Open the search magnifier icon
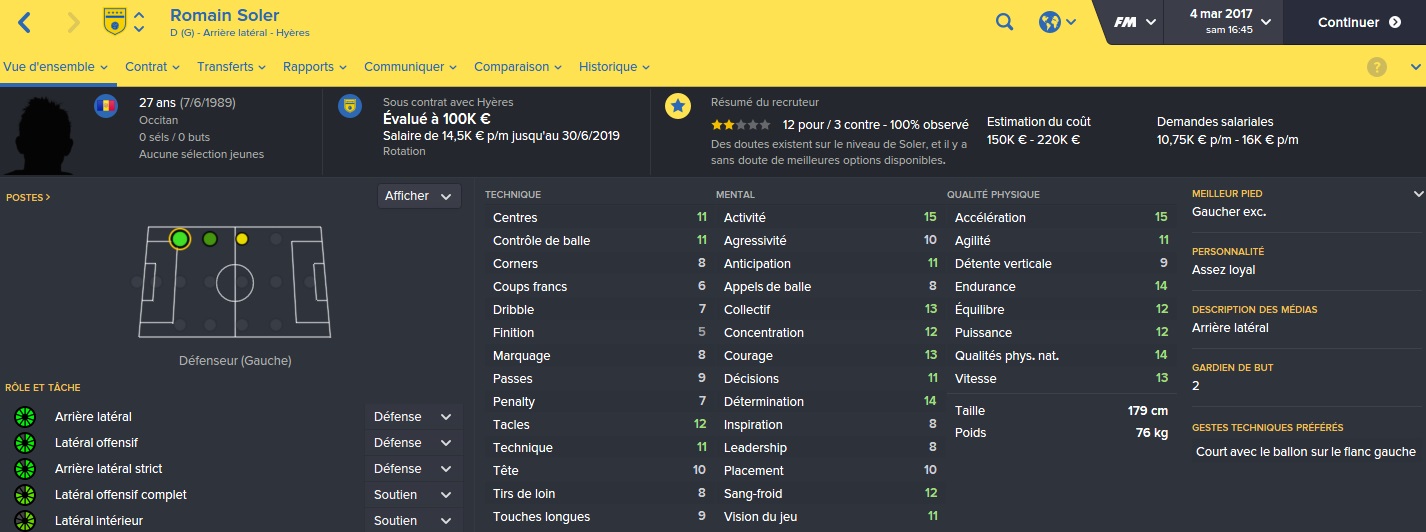The width and height of the screenshot is (1426, 532). tap(1005, 22)
